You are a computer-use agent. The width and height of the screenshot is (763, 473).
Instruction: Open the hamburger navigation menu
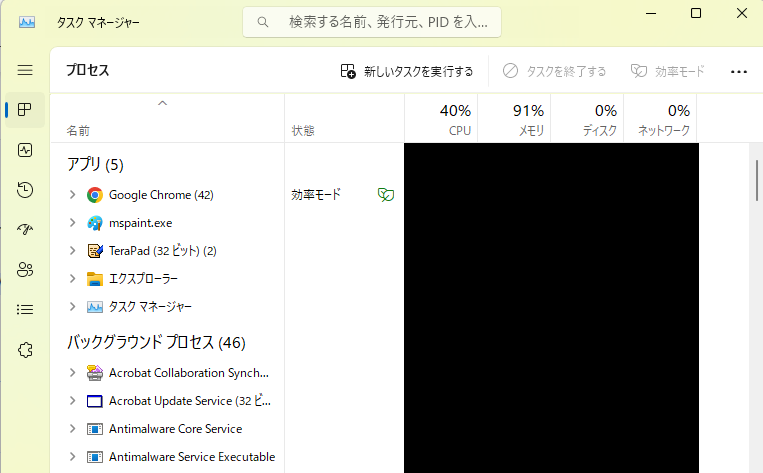click(25, 70)
